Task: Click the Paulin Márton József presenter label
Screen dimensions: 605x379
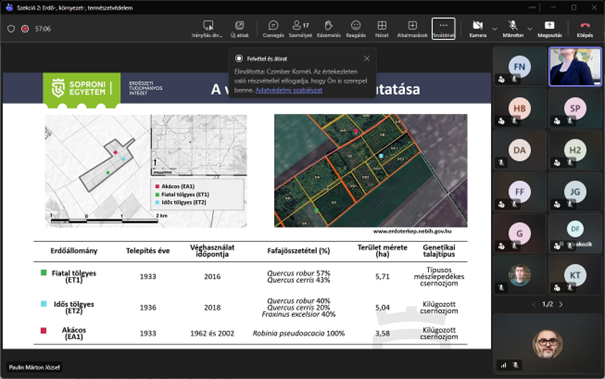Action: (34, 367)
